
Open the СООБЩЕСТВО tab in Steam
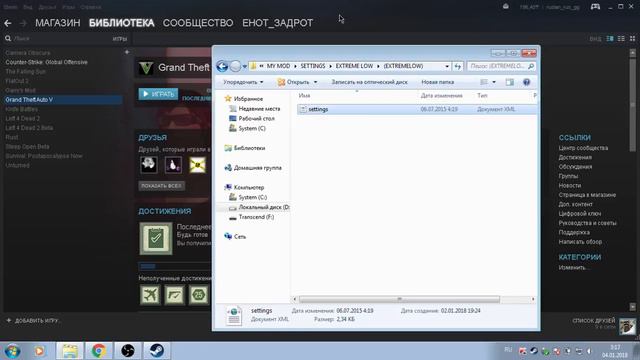(x=198, y=23)
